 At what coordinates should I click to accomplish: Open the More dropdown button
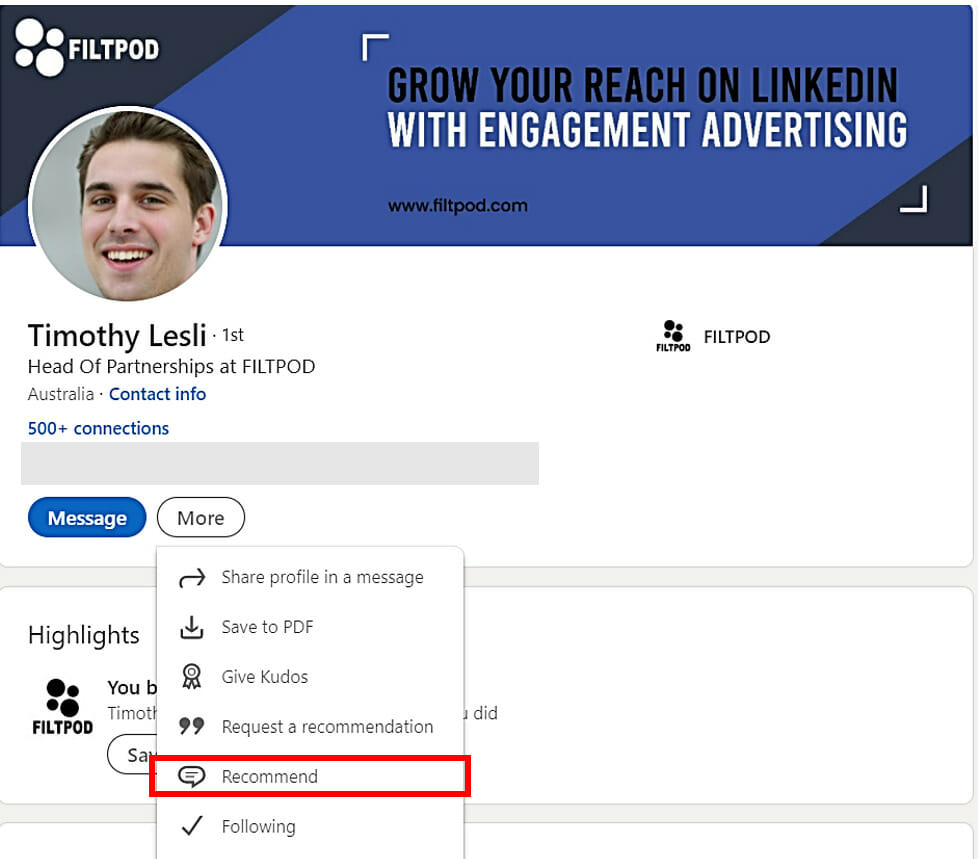[x=201, y=517]
